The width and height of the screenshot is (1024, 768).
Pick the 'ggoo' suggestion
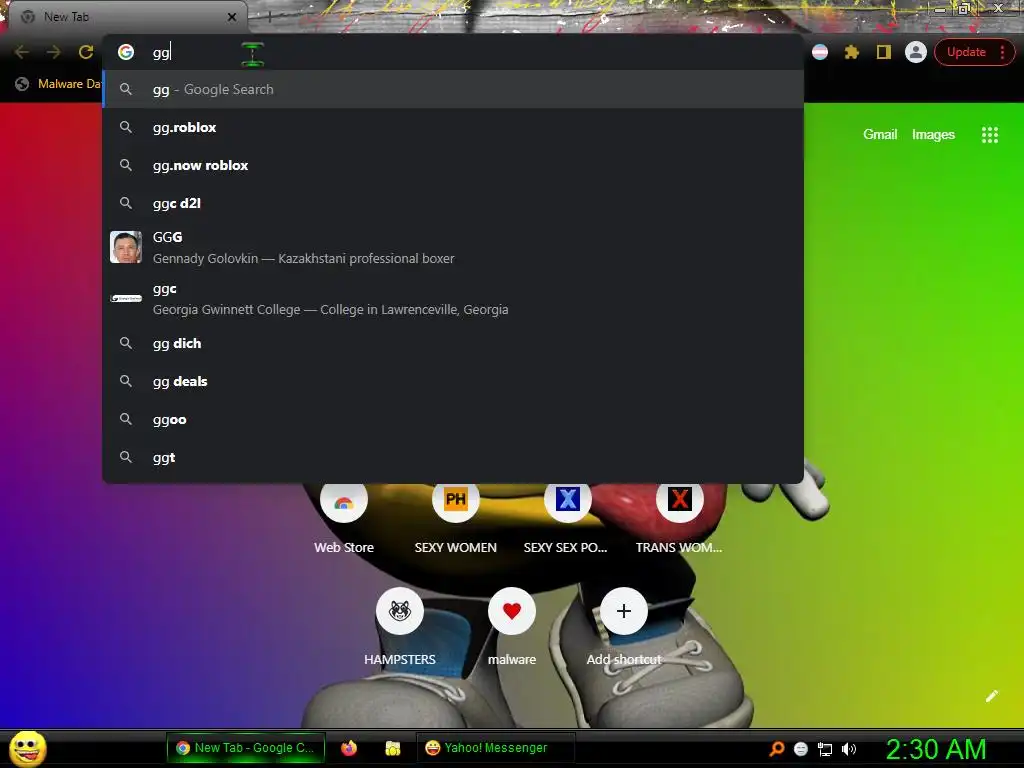tap(453, 419)
